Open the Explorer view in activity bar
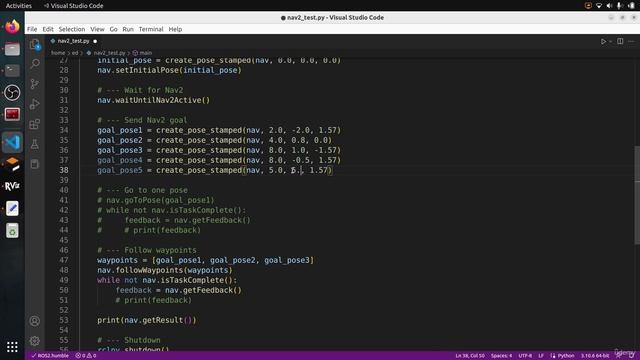This screenshot has width=640, height=360. point(35,44)
